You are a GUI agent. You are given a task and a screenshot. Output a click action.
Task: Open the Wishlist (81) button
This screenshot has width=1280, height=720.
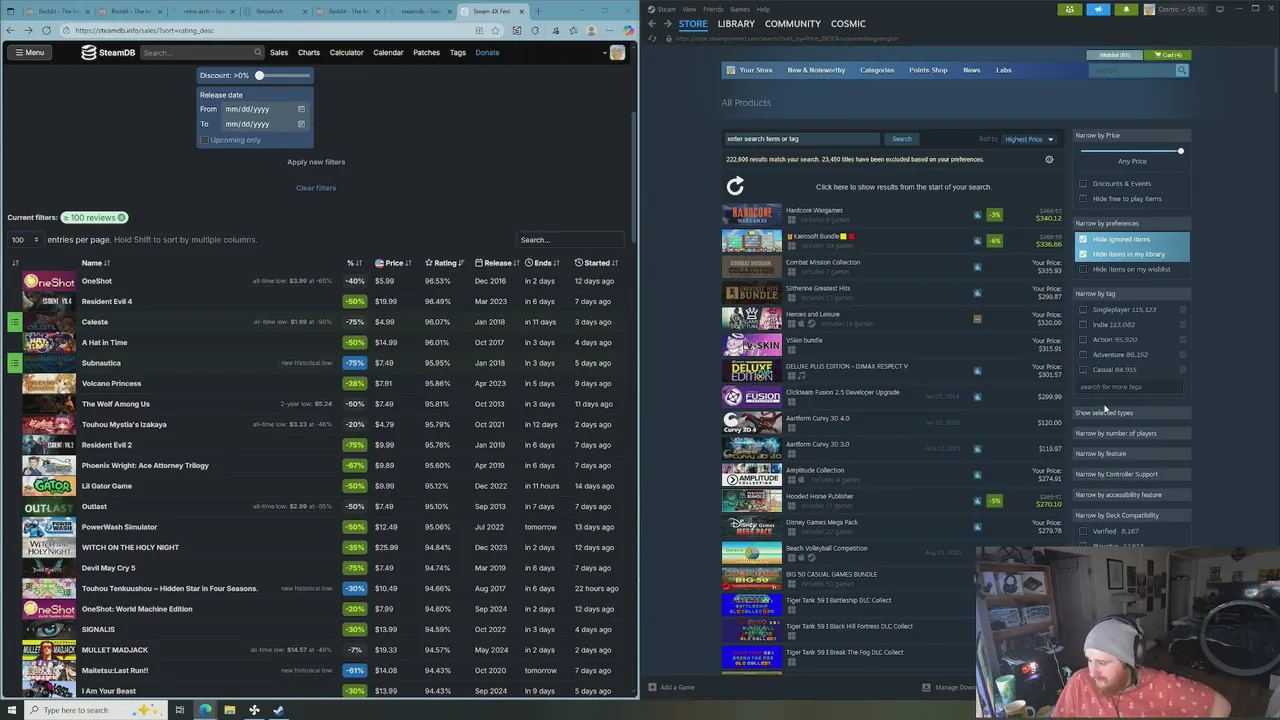(x=1114, y=55)
